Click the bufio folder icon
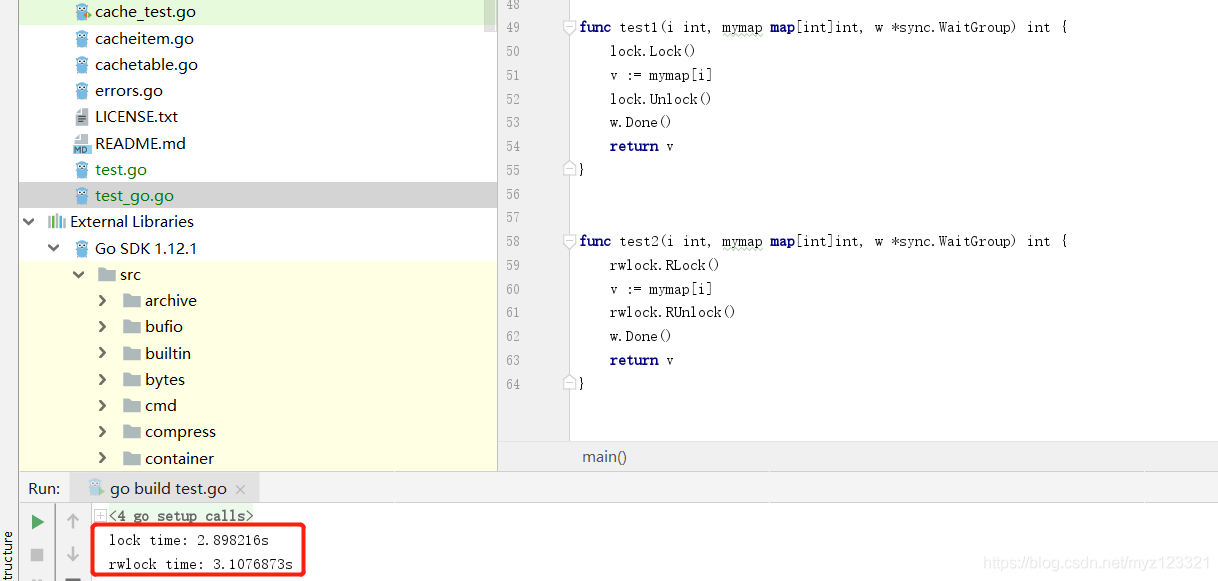Screen dimensions: 1218x581 click(x=131, y=326)
